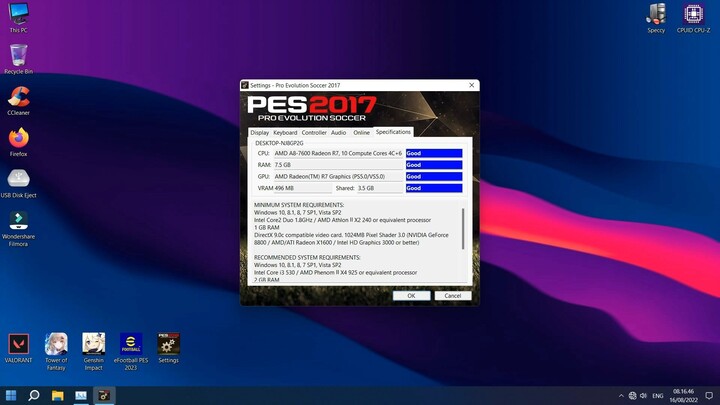Click the CPU Good rating bar

tap(434, 153)
